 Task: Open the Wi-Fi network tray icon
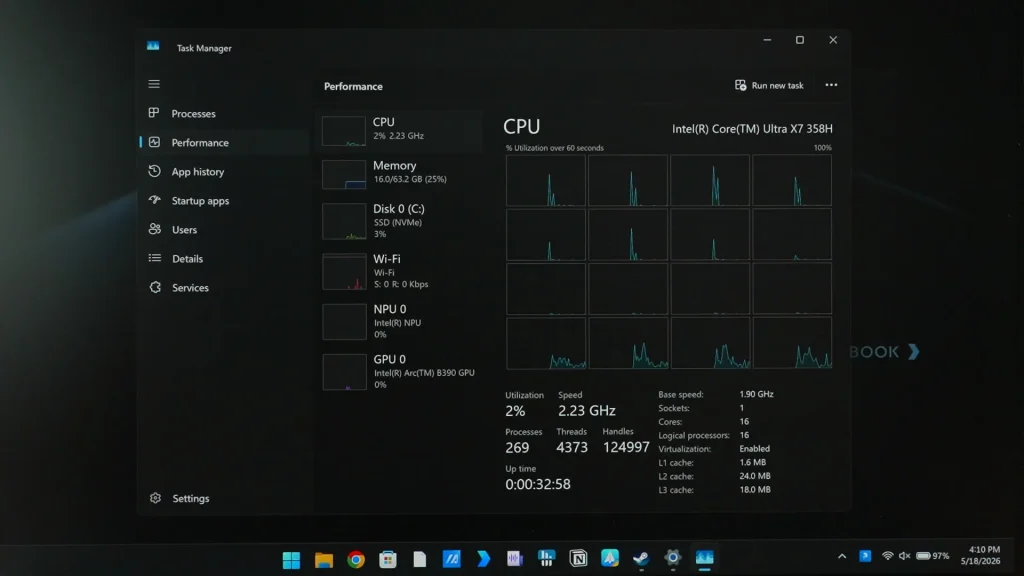888,556
